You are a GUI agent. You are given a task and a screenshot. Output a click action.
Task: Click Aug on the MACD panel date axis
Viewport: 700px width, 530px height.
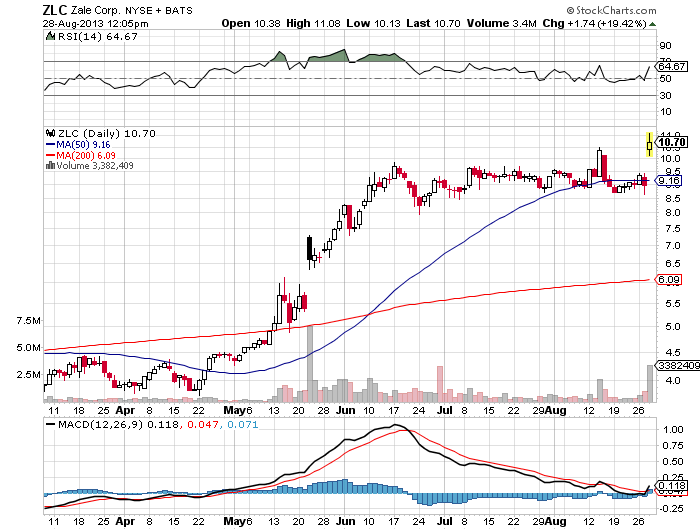555,522
